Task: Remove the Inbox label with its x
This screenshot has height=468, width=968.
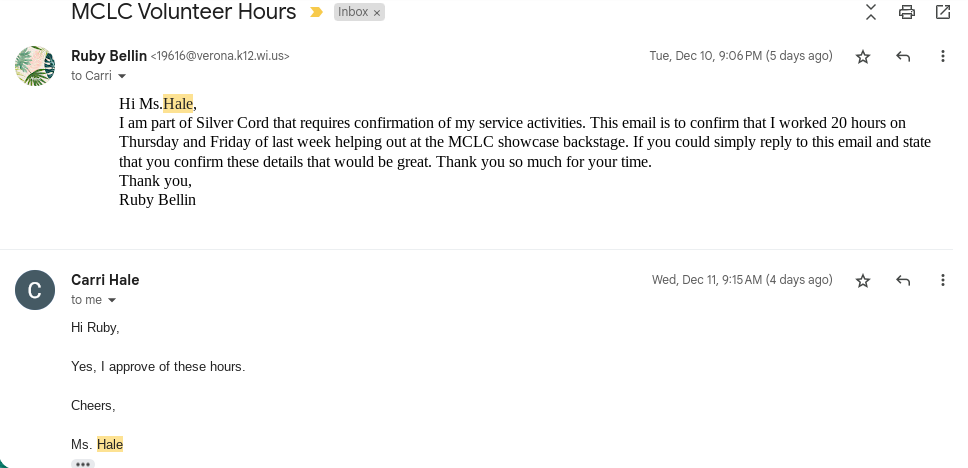Action: [x=377, y=13]
